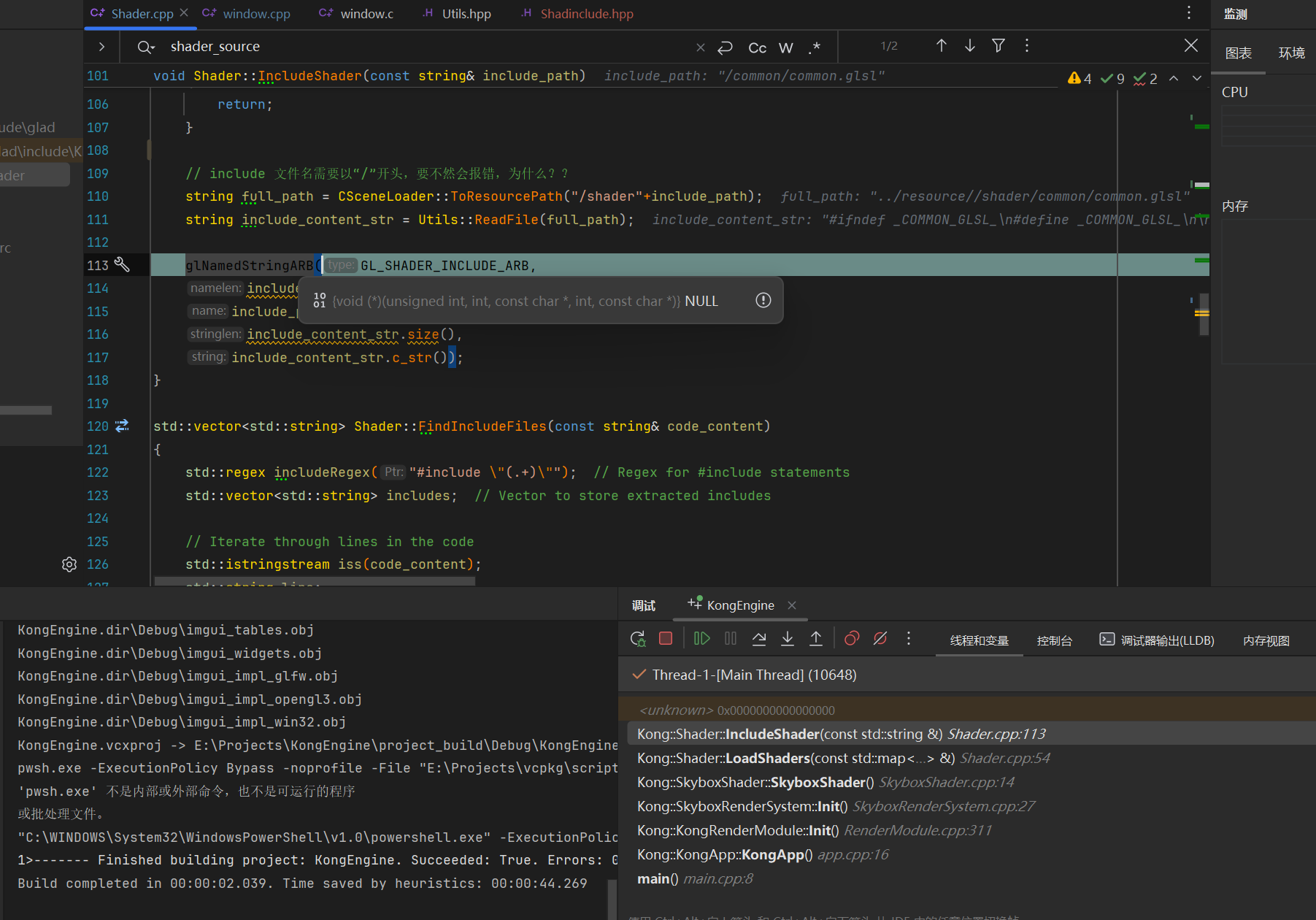Image resolution: width=1316 pixels, height=920 pixels.
Task: Select the KongRenderModule::Init frame
Action: coord(971,830)
